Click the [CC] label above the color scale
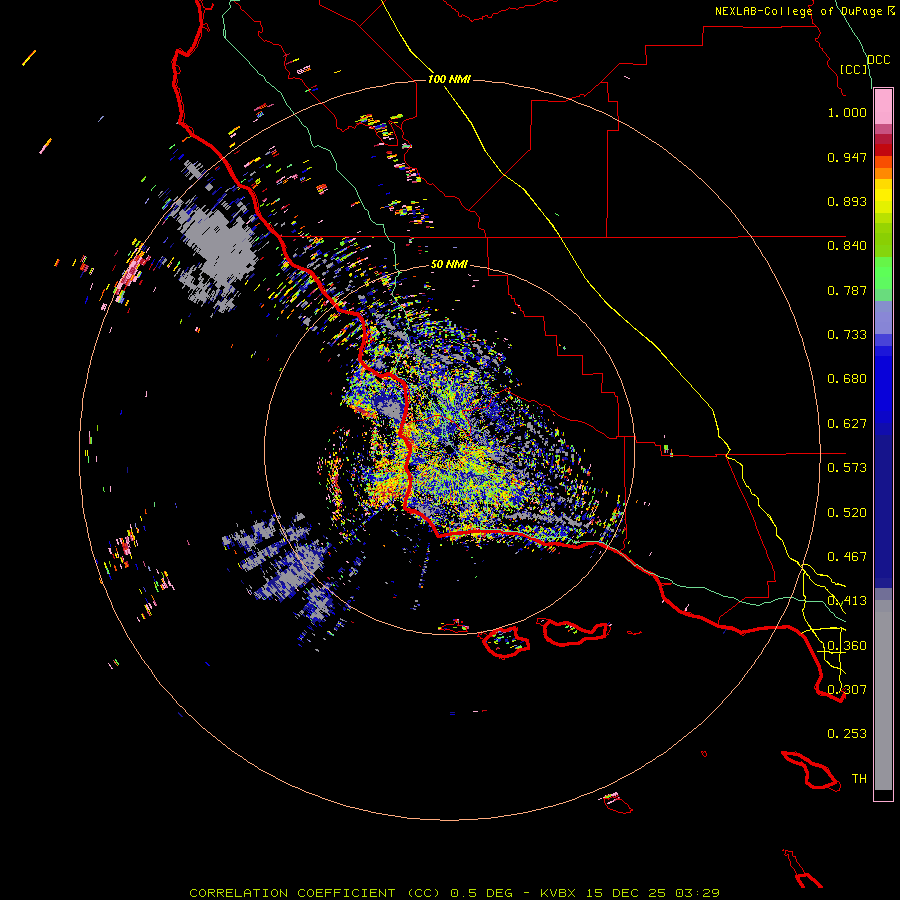Viewport: 900px width, 900px height. 854,69
